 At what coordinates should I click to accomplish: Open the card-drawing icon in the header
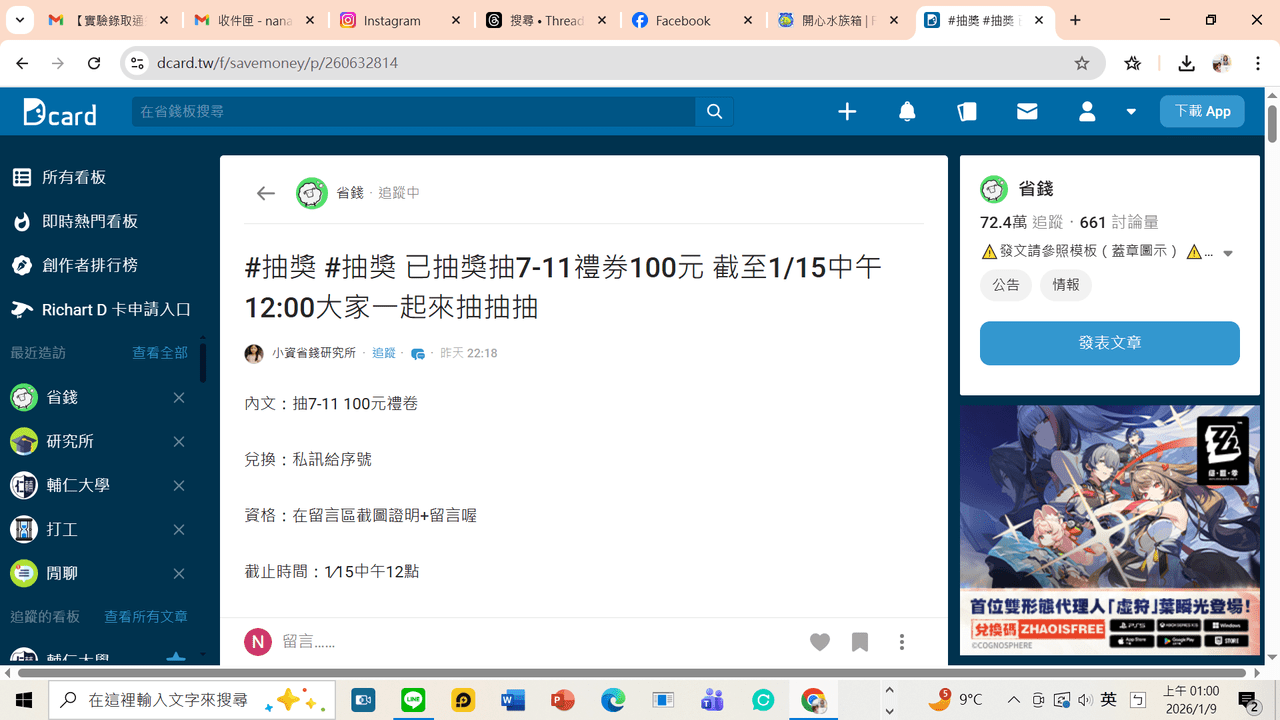967,112
